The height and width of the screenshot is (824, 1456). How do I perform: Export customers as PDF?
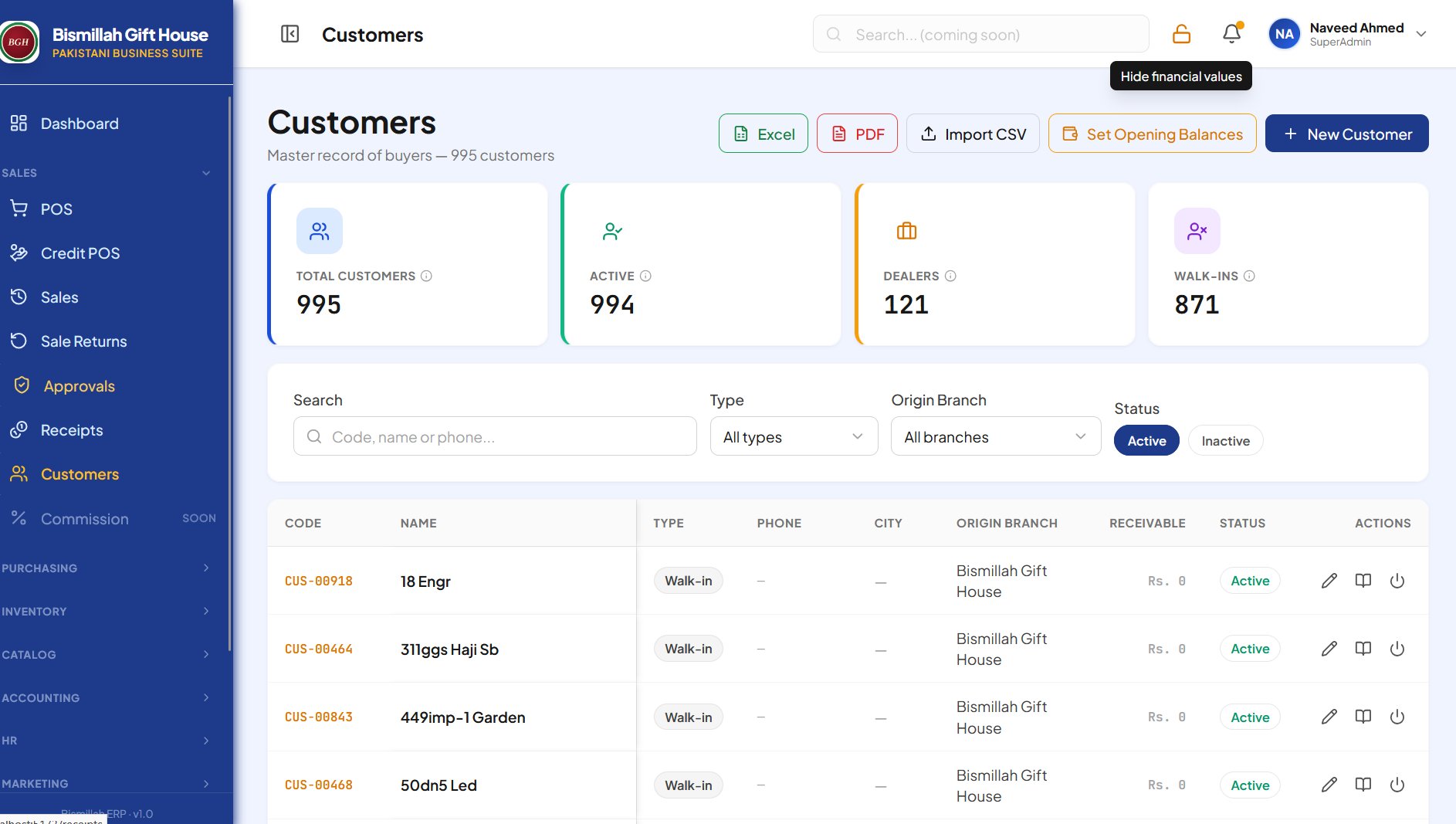click(857, 134)
